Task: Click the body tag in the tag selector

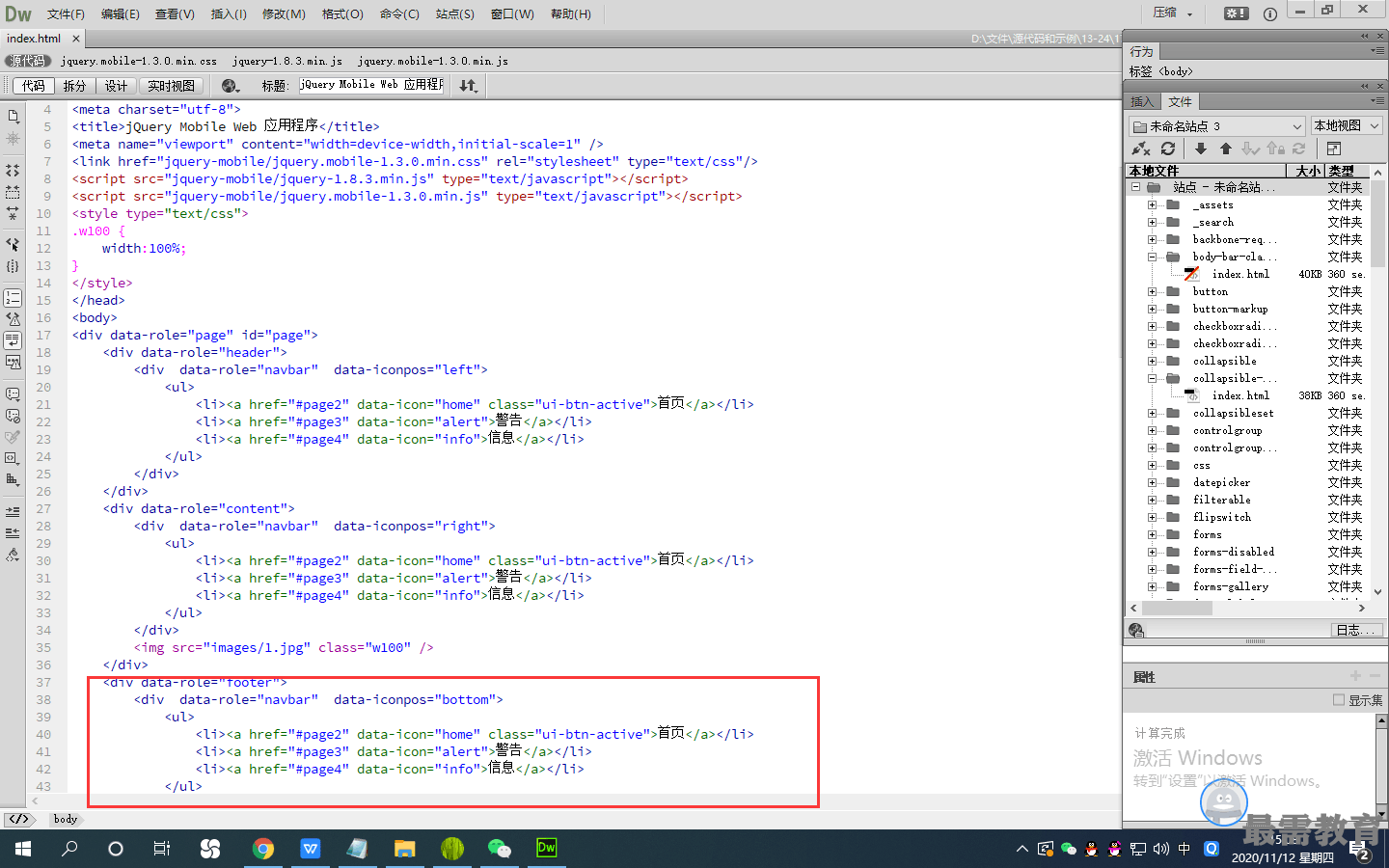Action: click(66, 819)
